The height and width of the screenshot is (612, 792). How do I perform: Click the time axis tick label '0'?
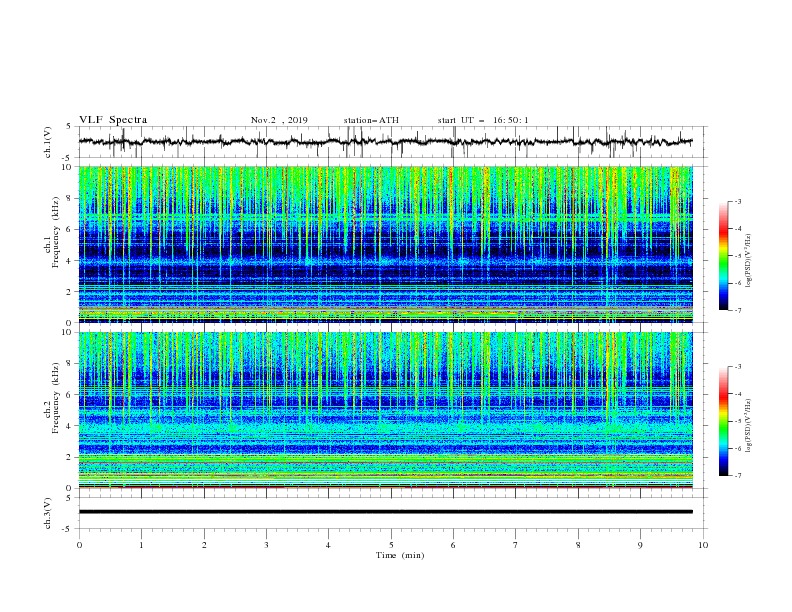click(79, 545)
